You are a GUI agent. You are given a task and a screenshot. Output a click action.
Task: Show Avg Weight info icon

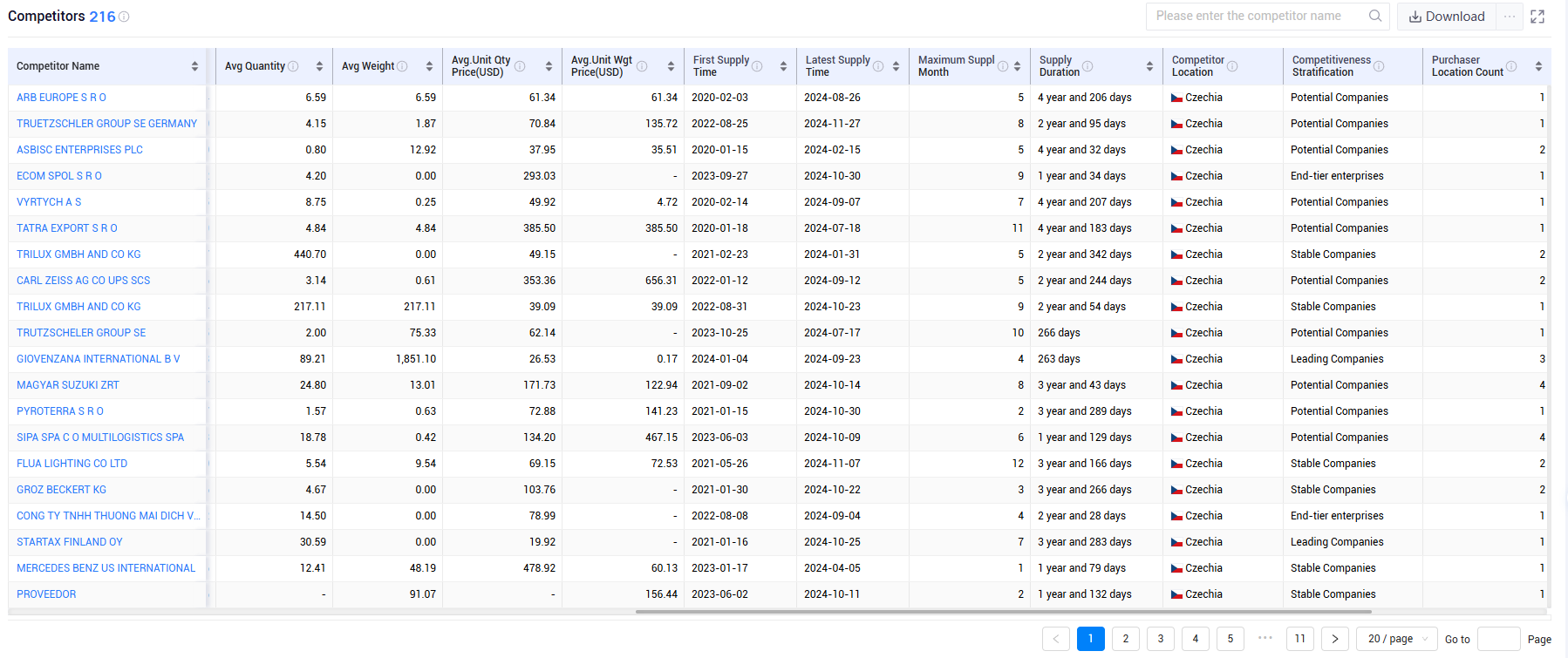point(402,66)
